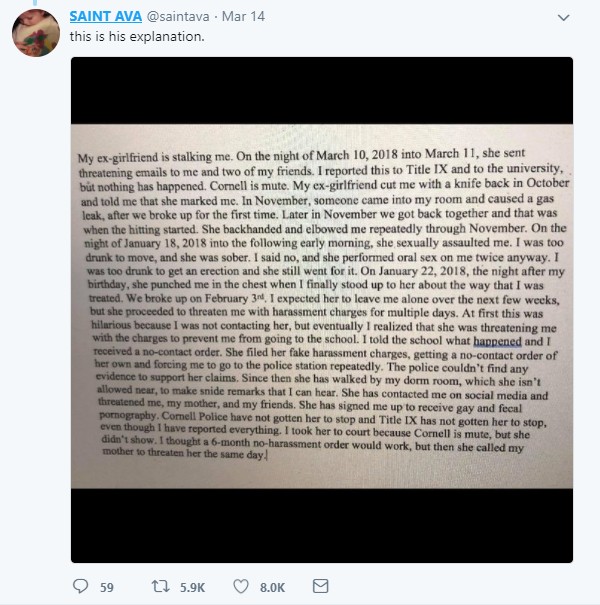Expand the attached explanation letter photo

point(321,306)
